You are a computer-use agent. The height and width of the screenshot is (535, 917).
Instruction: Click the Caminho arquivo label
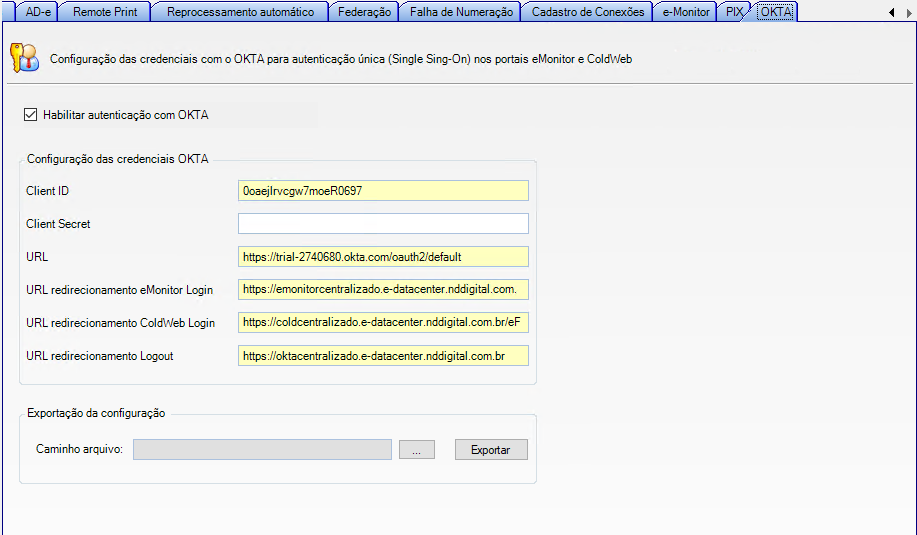point(79,449)
